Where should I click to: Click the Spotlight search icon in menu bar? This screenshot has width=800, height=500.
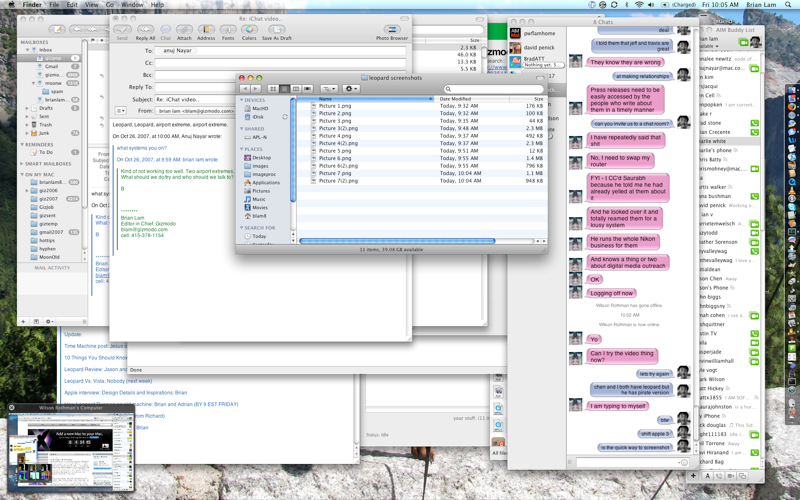789,5
